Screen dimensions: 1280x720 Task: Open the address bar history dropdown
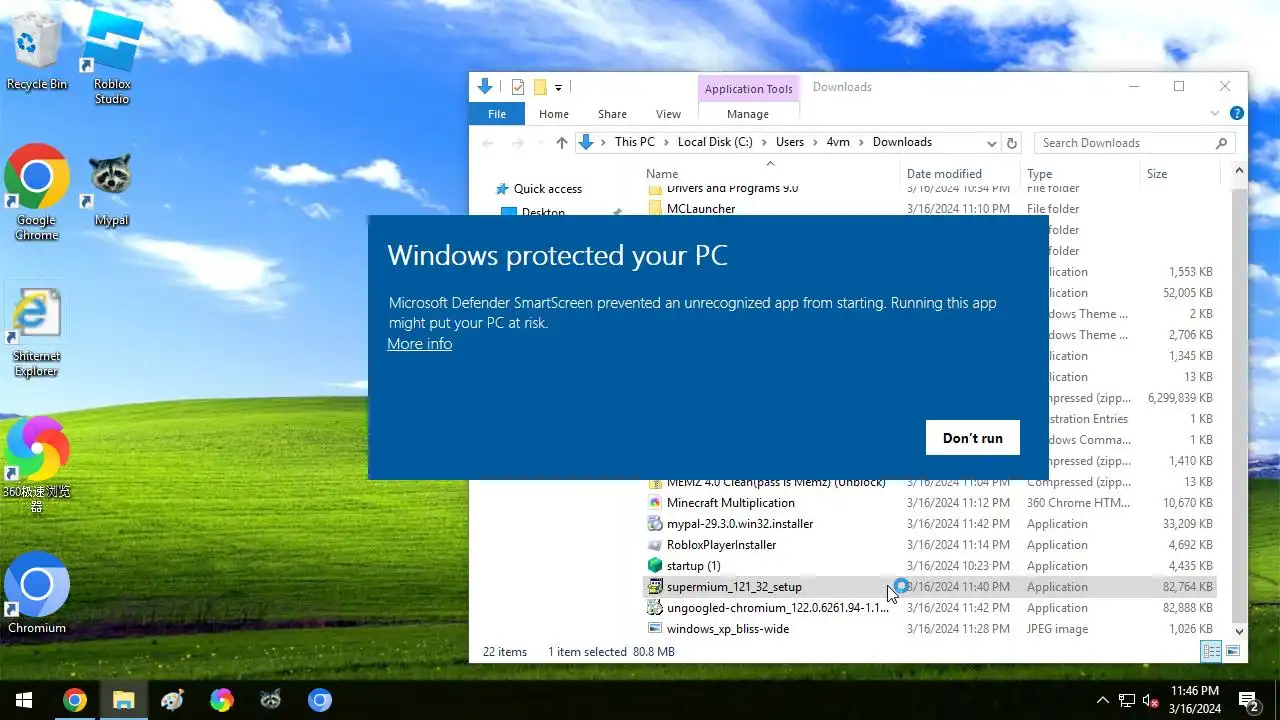[991, 142]
